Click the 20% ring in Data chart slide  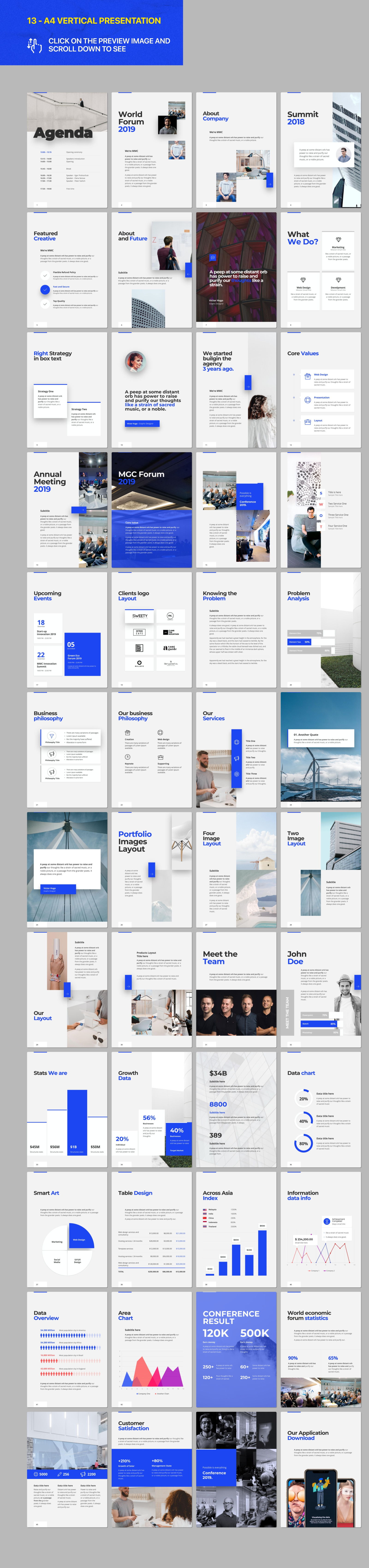click(x=303, y=1099)
